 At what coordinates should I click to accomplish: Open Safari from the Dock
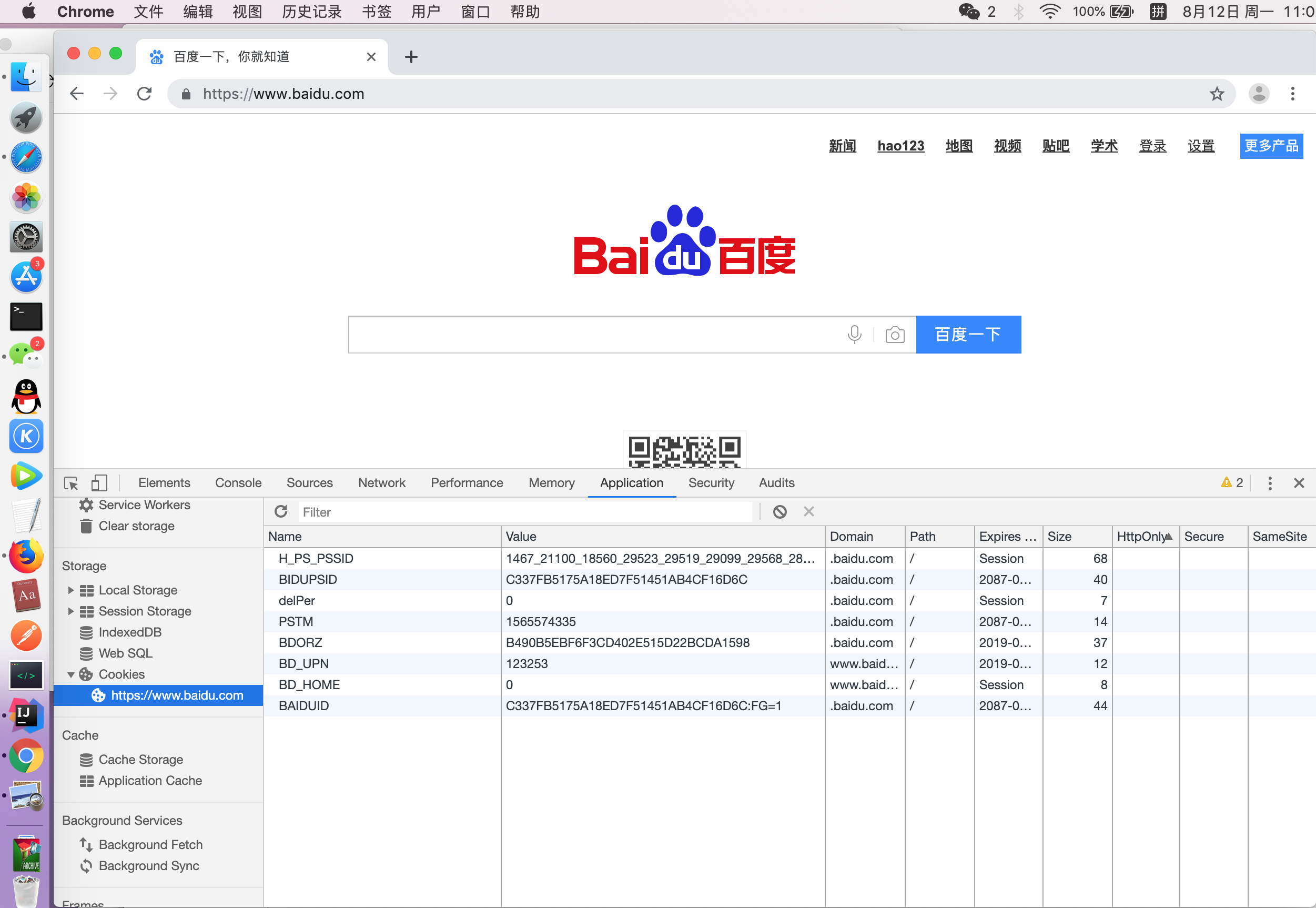coord(26,157)
